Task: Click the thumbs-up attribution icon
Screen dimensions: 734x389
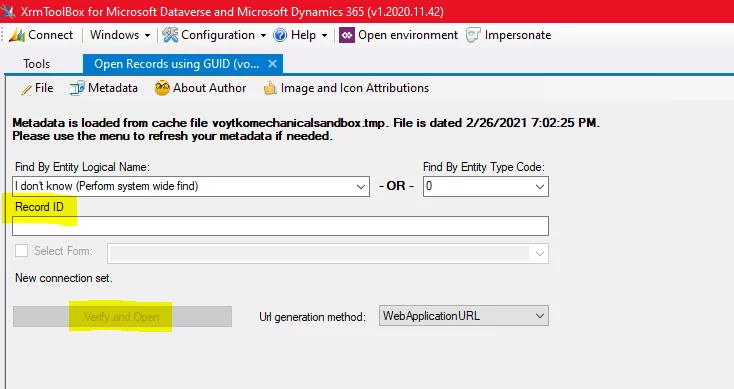Action: (270, 88)
